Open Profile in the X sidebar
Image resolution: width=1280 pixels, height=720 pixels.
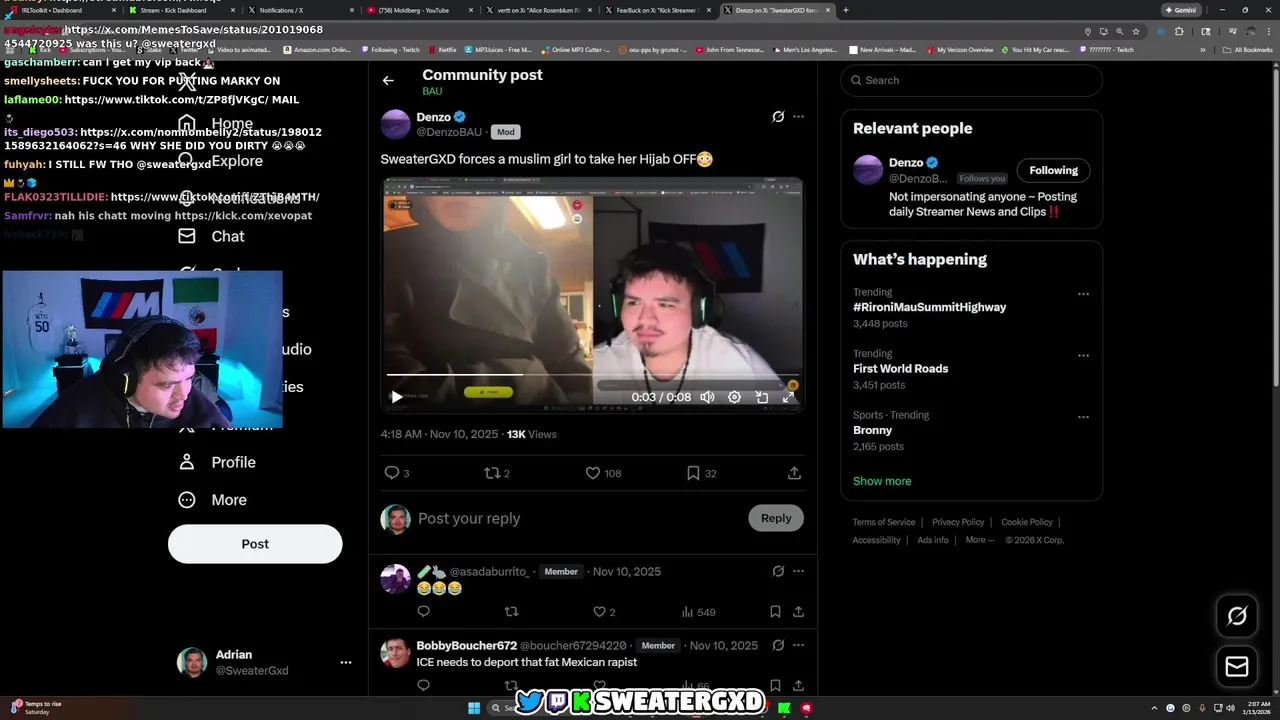[217, 462]
